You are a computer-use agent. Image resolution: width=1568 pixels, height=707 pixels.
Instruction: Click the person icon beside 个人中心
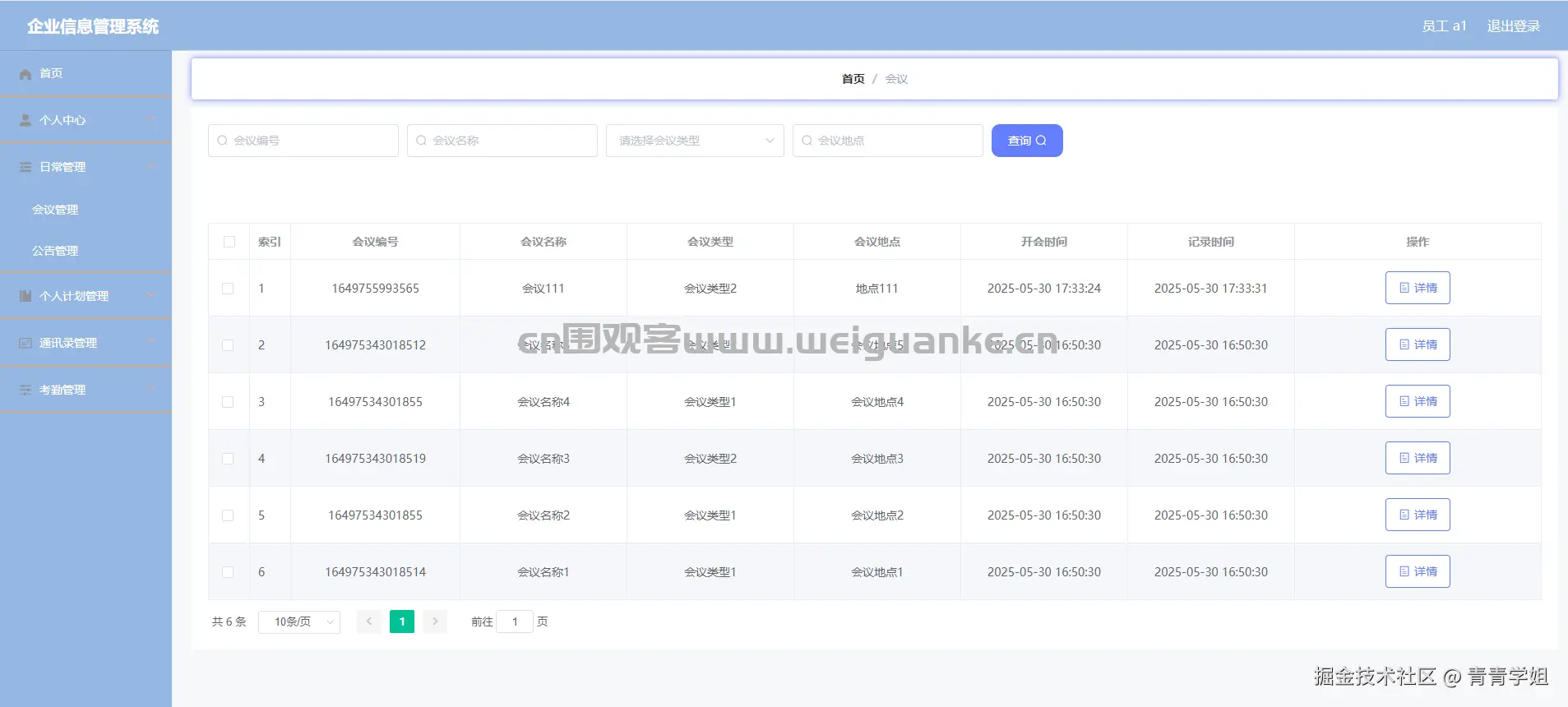tap(25, 120)
